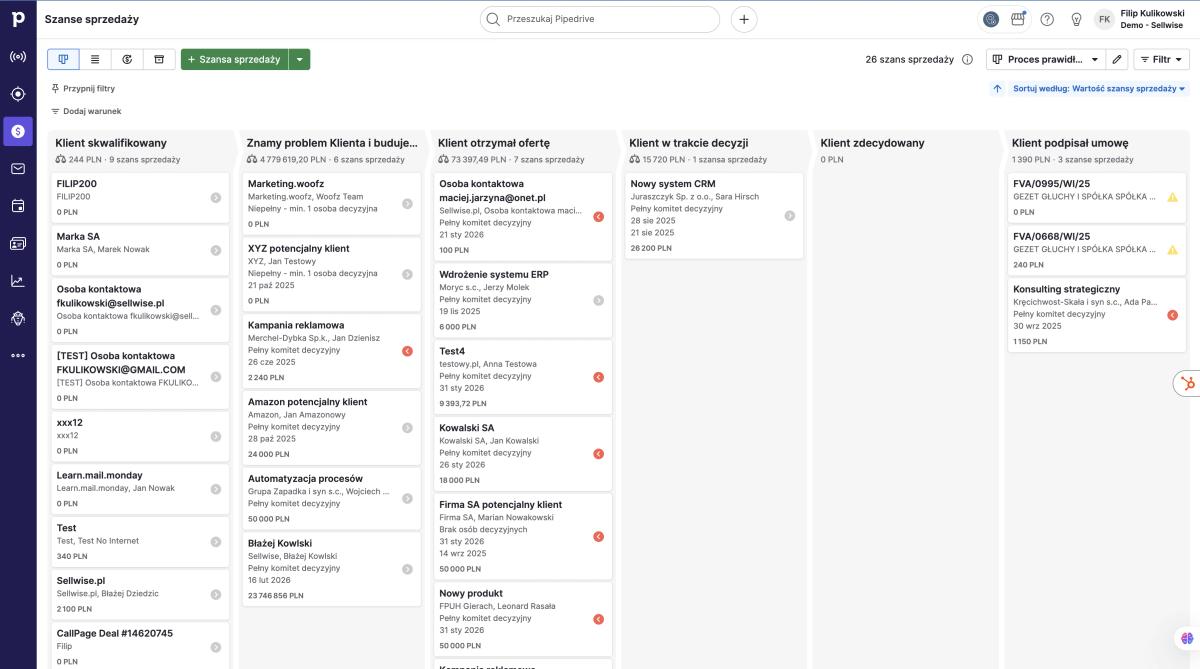
Task: Click the HubSpot floating icon
Action: (1187, 385)
